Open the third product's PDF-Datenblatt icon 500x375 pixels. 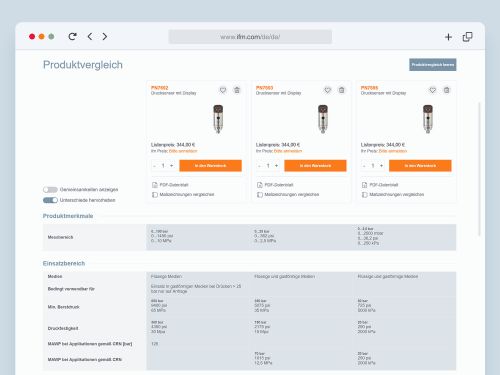[364, 185]
